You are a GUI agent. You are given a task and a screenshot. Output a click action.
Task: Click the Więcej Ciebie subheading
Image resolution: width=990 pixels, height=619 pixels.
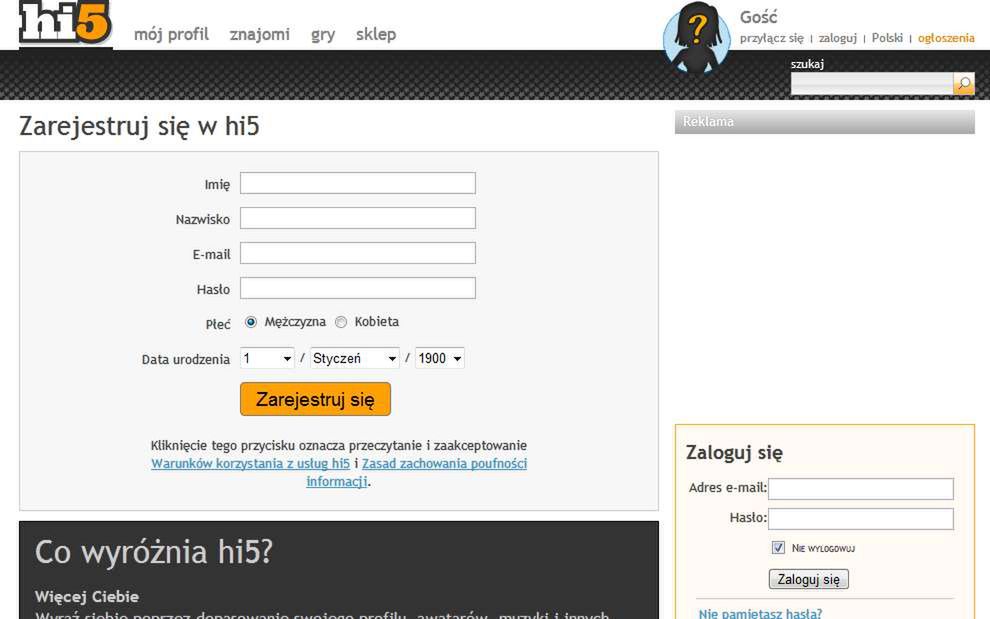click(x=86, y=596)
